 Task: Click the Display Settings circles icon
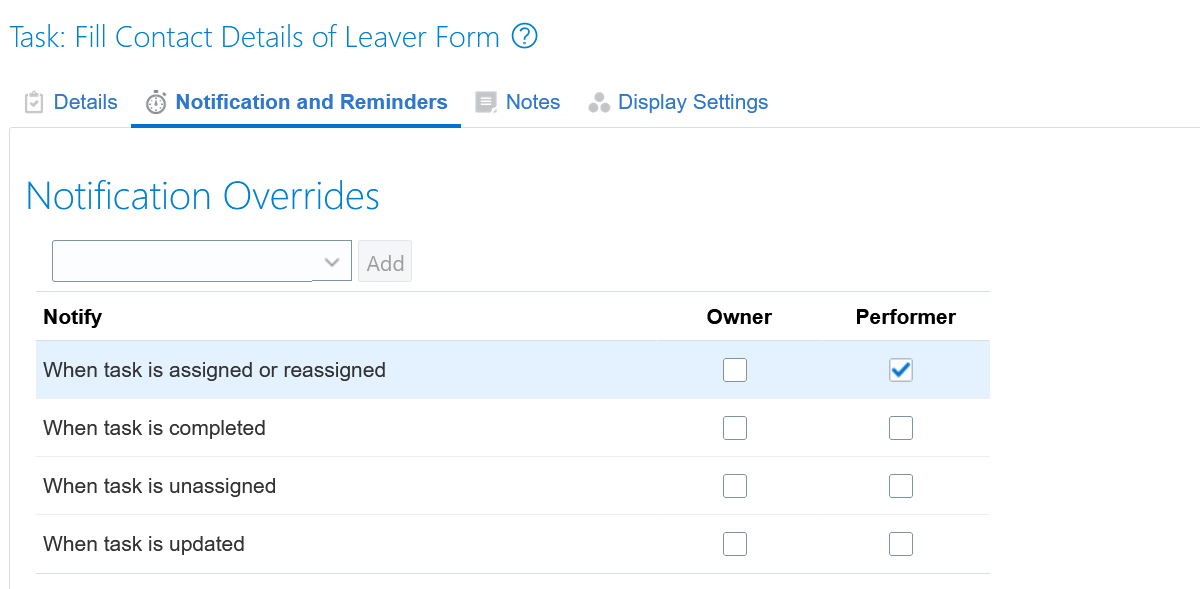coord(599,102)
